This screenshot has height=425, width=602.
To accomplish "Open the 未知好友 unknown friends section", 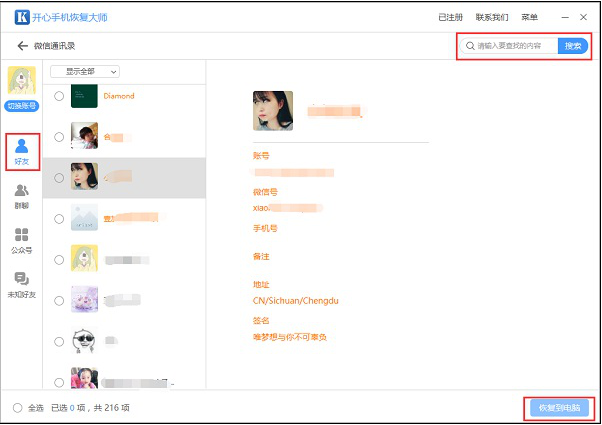I will [22, 285].
